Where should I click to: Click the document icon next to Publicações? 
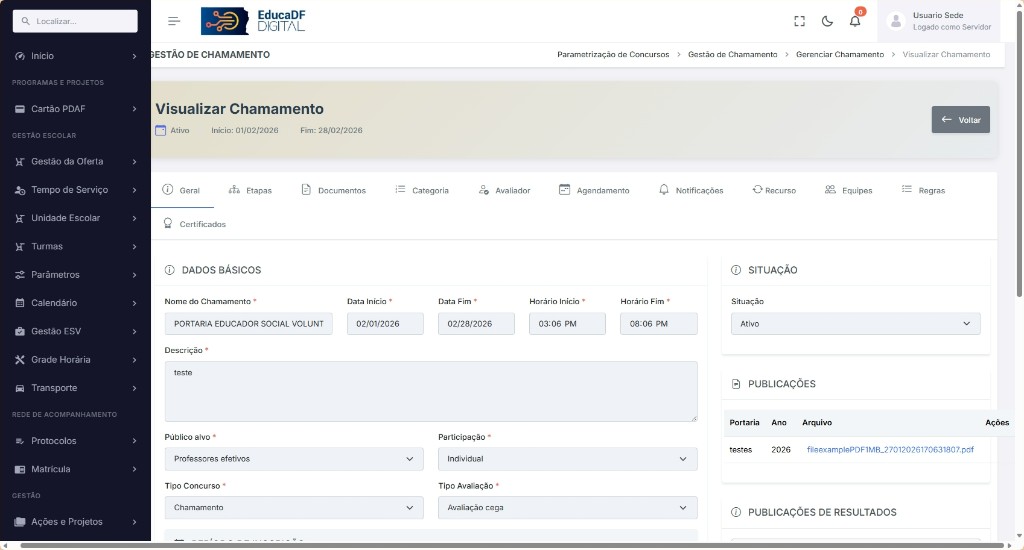coord(736,384)
